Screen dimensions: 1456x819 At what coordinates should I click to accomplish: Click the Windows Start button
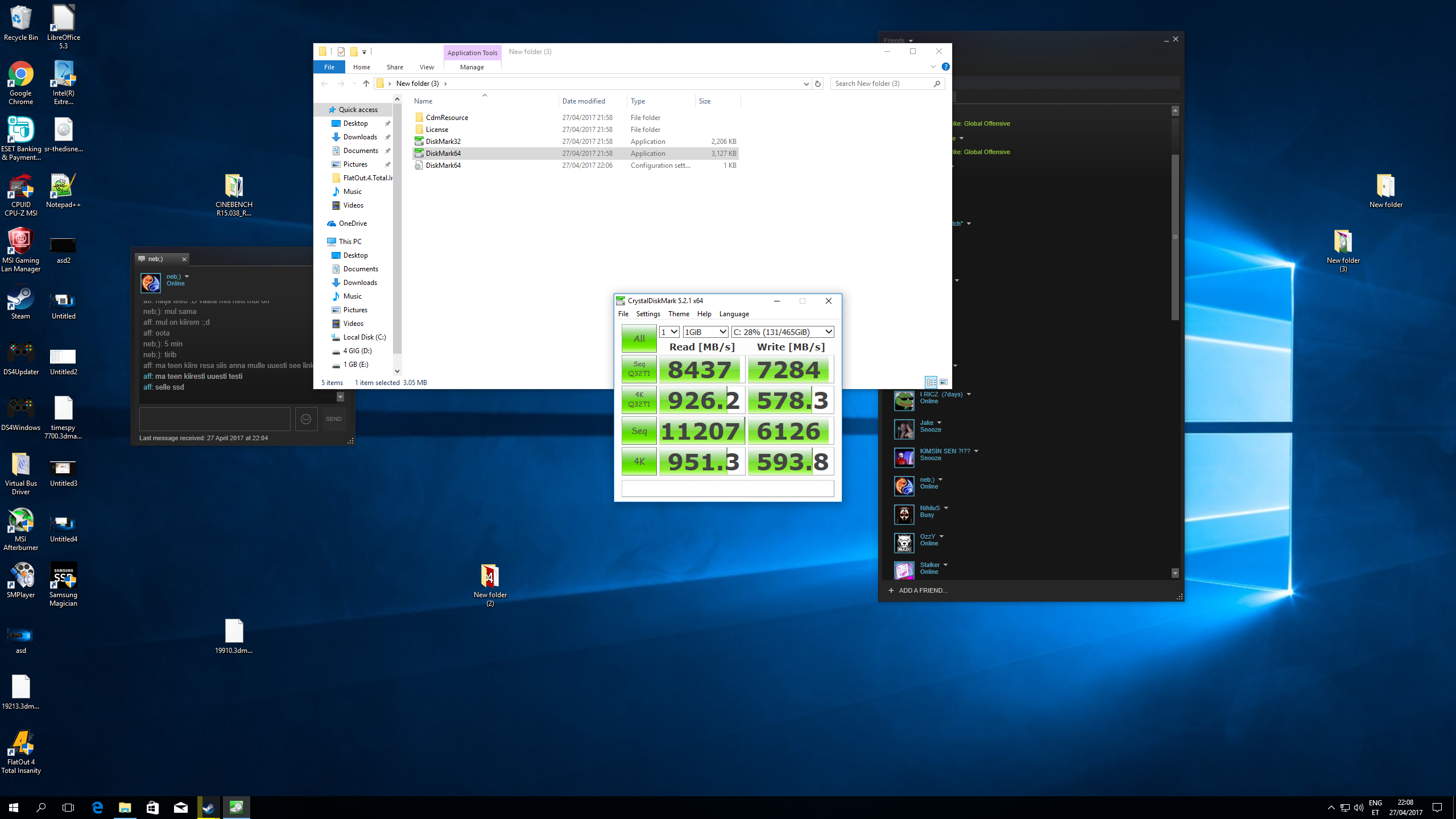click(14, 807)
